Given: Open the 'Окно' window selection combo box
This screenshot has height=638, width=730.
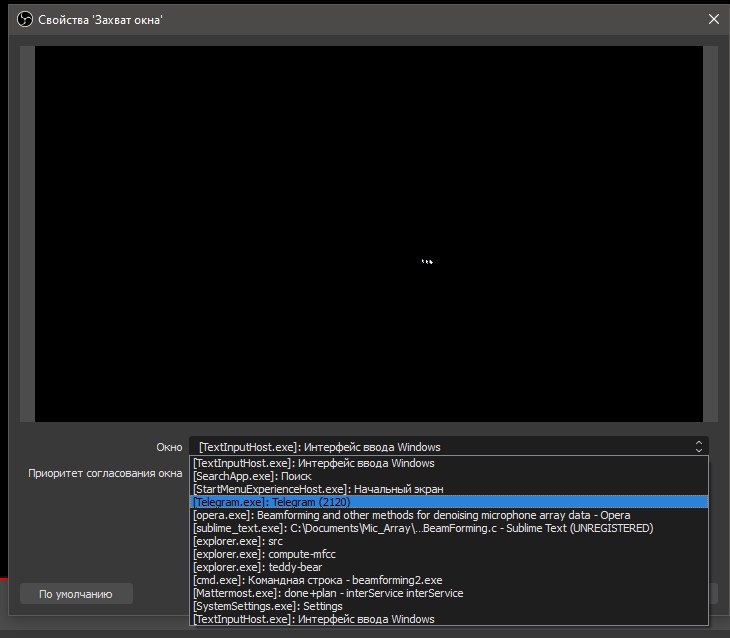Looking at the screenshot, I should [448, 447].
